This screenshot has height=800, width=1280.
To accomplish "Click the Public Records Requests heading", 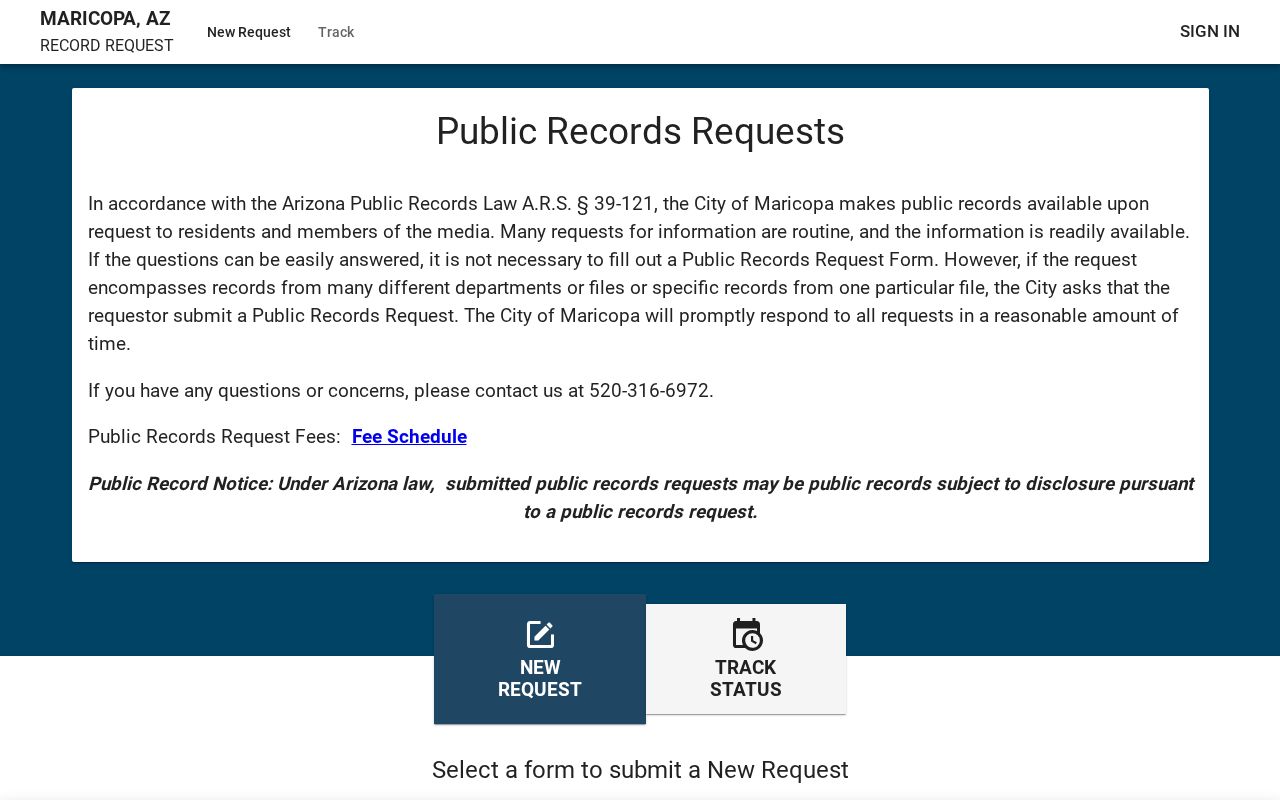I will 640,132.
